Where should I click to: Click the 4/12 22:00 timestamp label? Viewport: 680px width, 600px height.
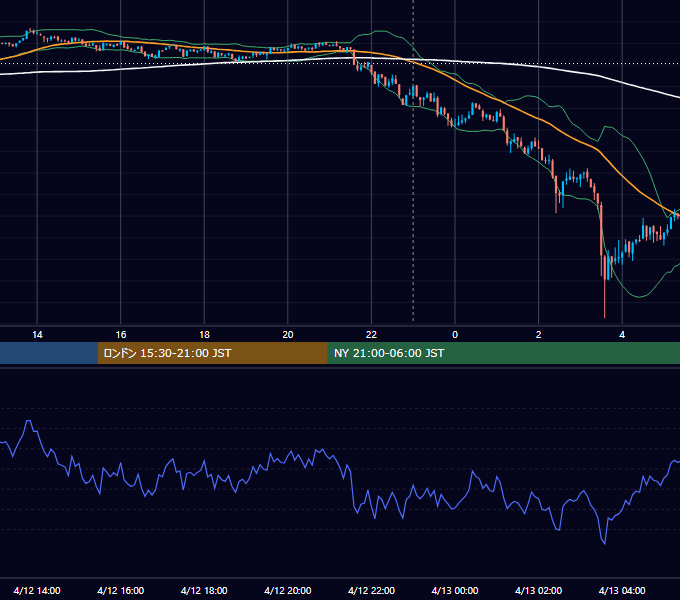pyautogui.click(x=371, y=590)
